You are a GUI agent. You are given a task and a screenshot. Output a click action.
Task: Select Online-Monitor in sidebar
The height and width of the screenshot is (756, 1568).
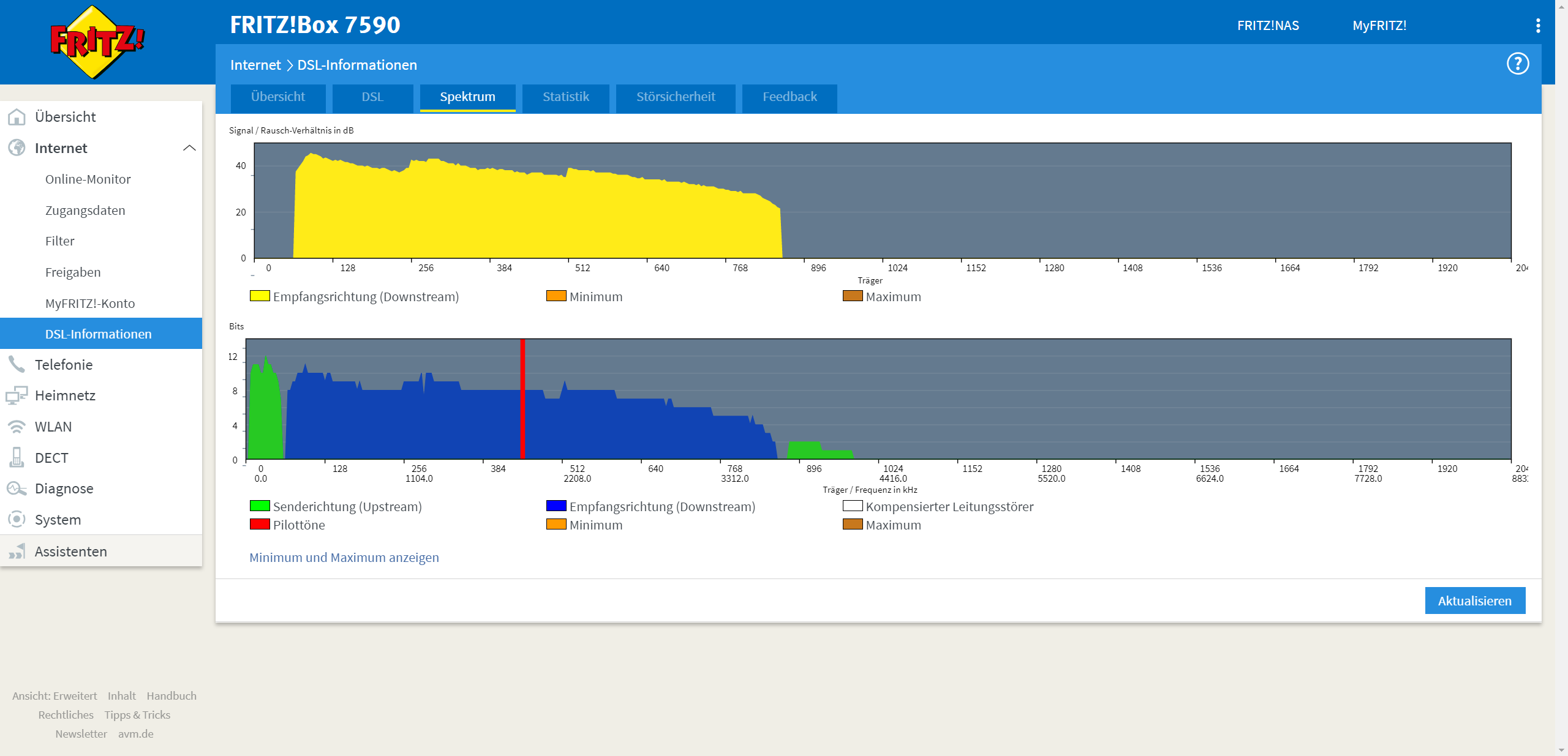(x=88, y=179)
